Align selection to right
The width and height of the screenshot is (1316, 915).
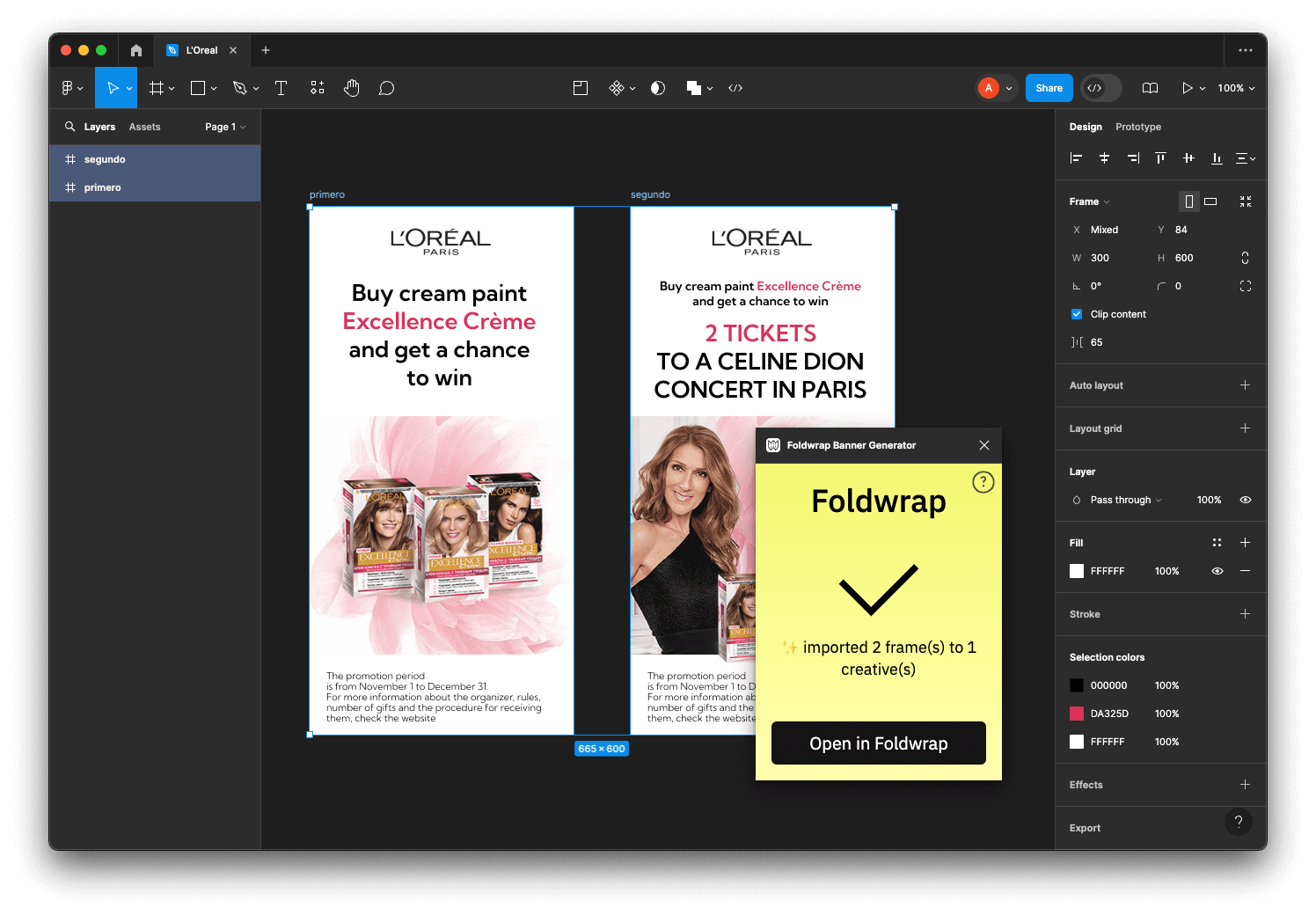click(x=1133, y=158)
